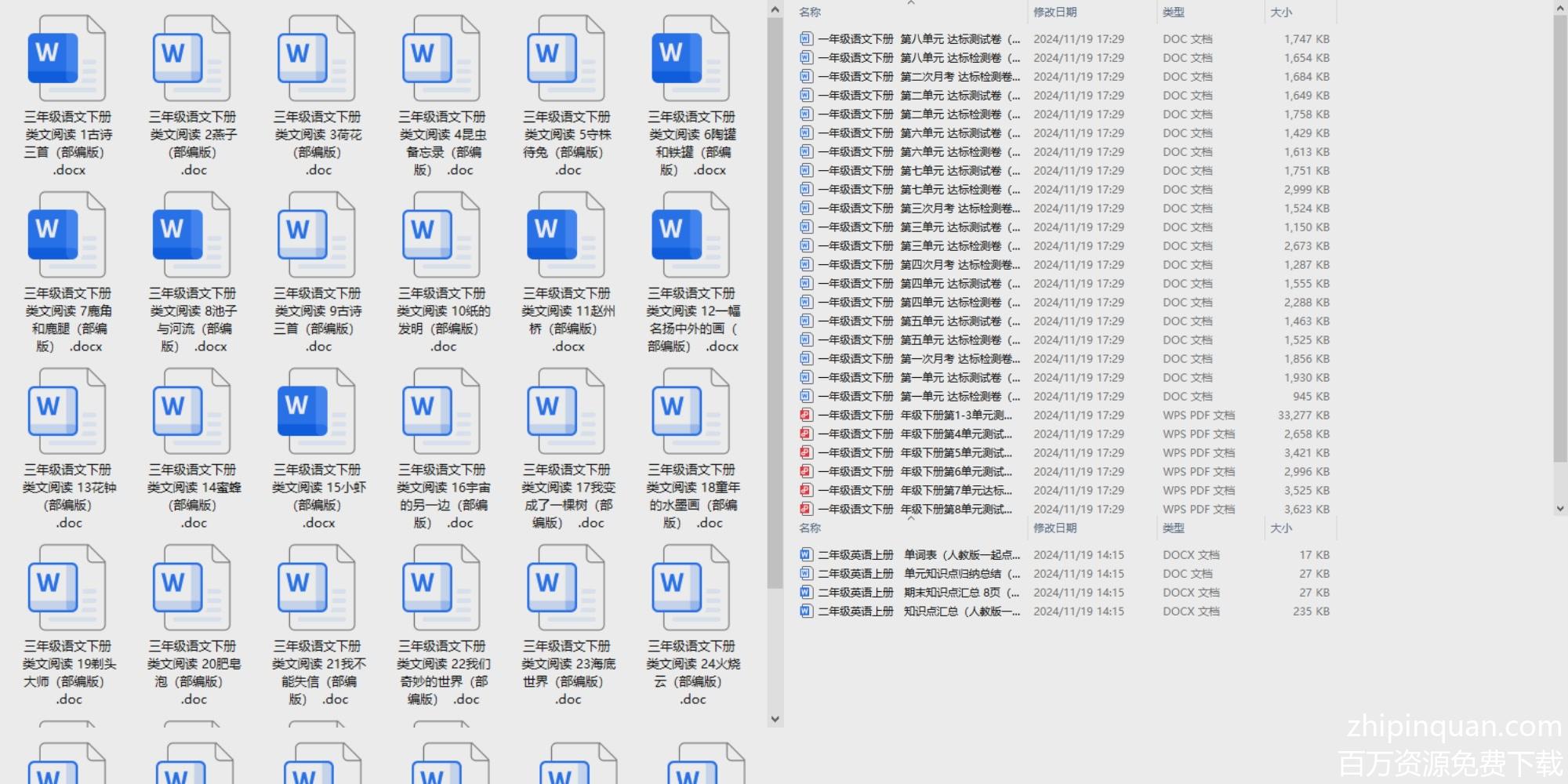Click the sort arrow above upper 名称 column
This screenshot has height=784, width=1568.
point(911,3)
